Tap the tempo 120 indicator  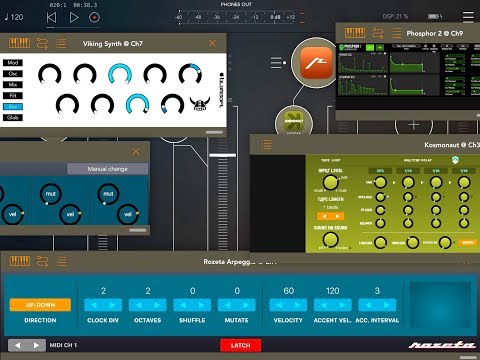click(x=14, y=17)
